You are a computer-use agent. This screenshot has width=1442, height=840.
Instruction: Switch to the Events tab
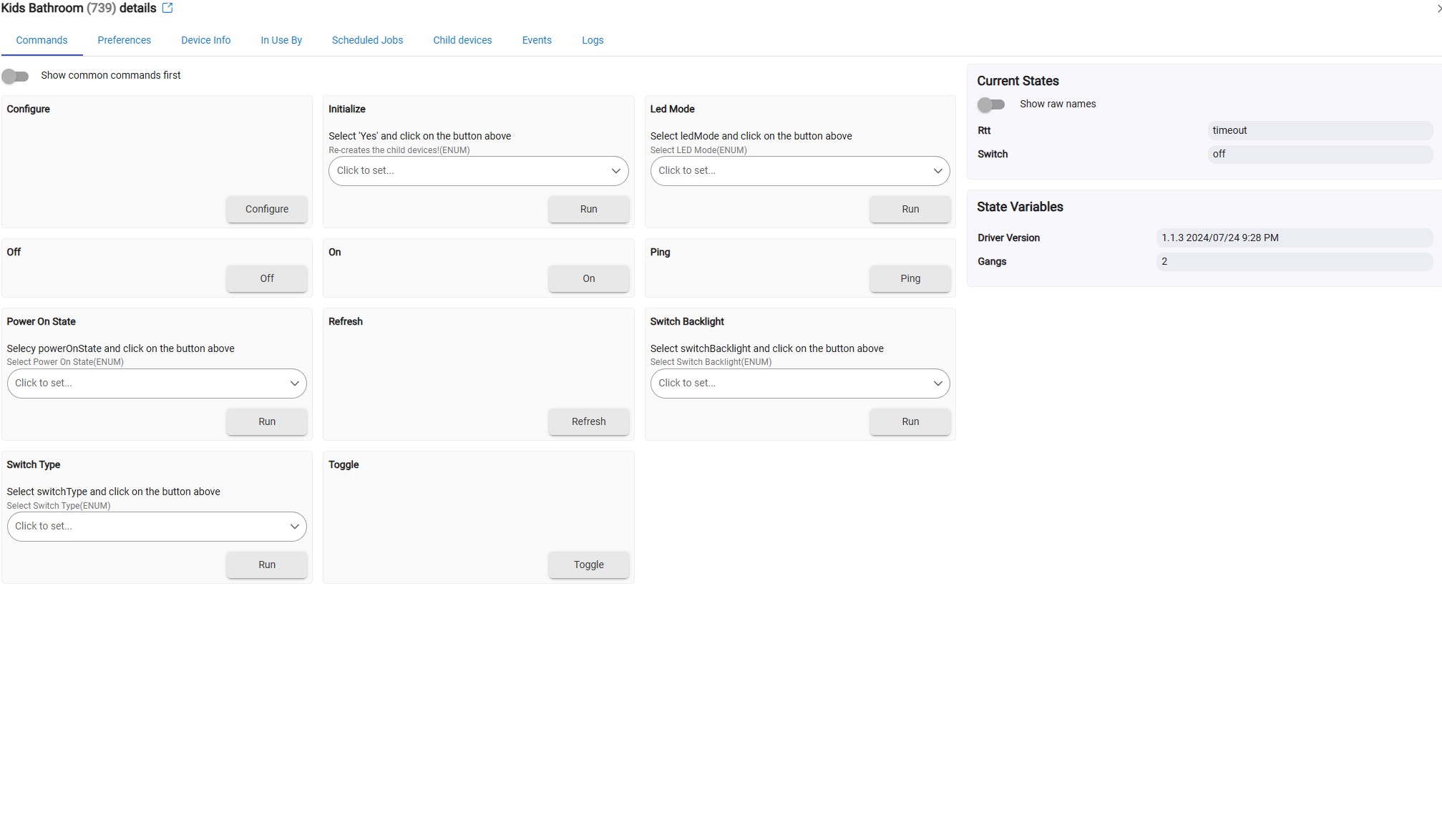[537, 40]
